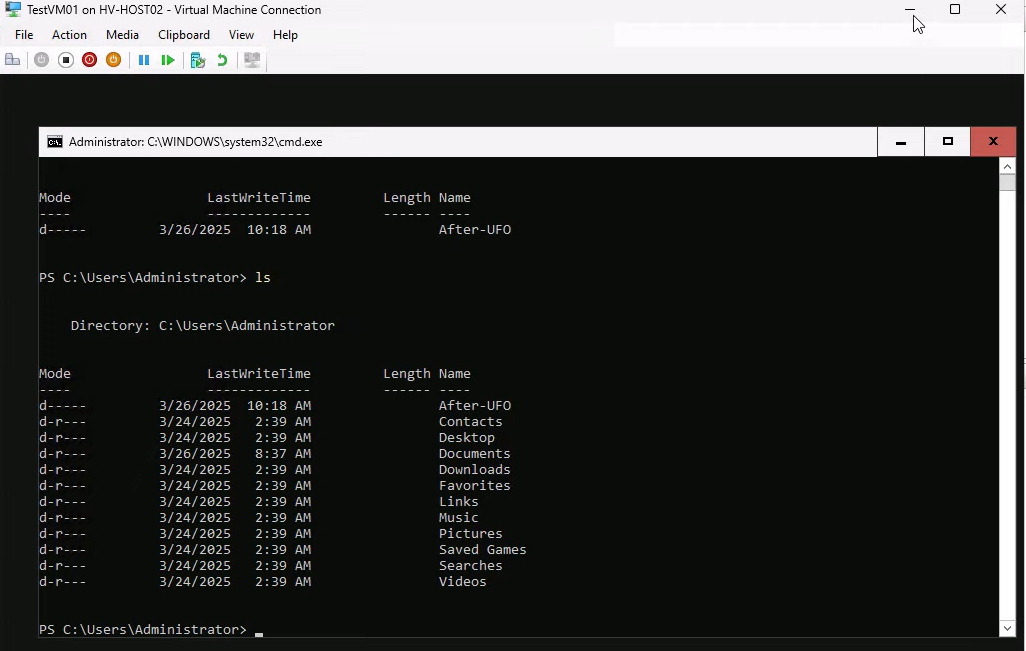Send Ctrl+Alt+Del using toolbar keys icon
Screen dimensions: 1026x651
click(12, 60)
